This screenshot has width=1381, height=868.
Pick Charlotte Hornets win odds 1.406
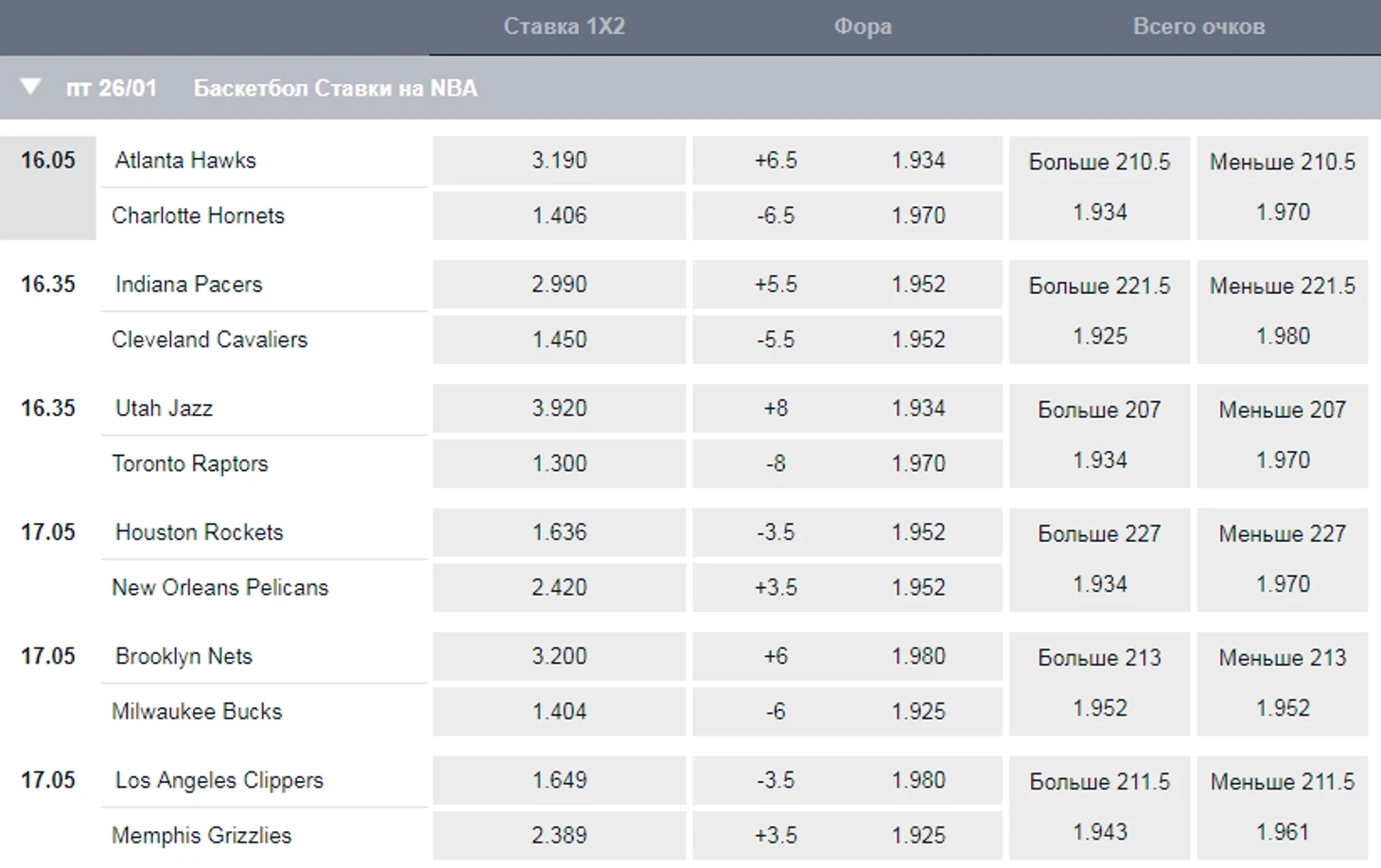(559, 216)
